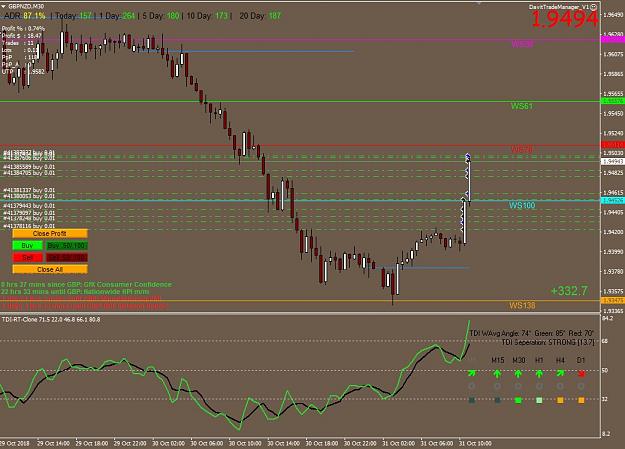Click the Nationwide HPI m/m news line

point(75,291)
